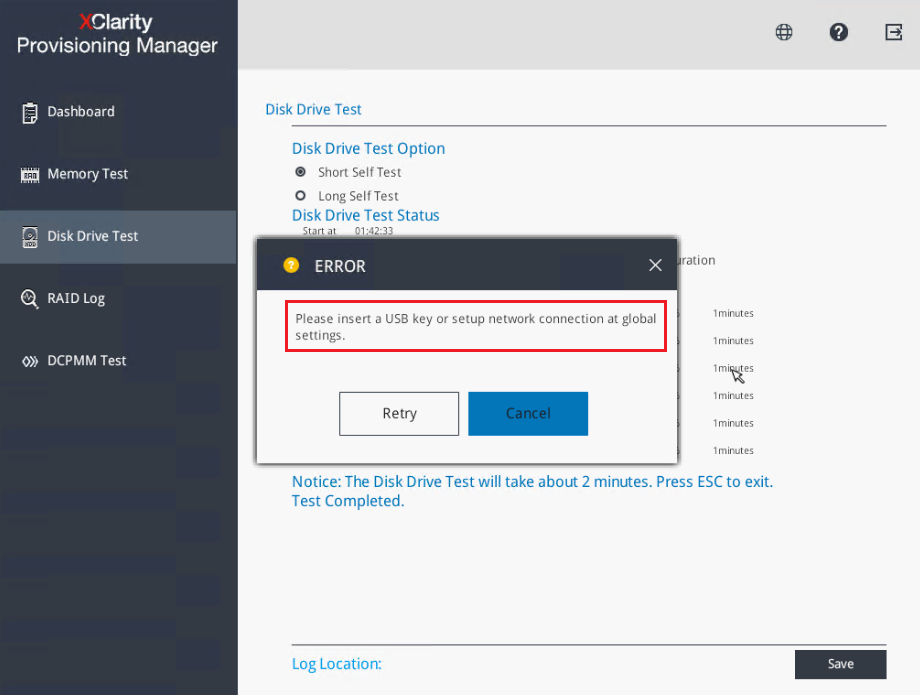
Task: Click the Disk Drive Test page heading
Action: (x=313, y=110)
